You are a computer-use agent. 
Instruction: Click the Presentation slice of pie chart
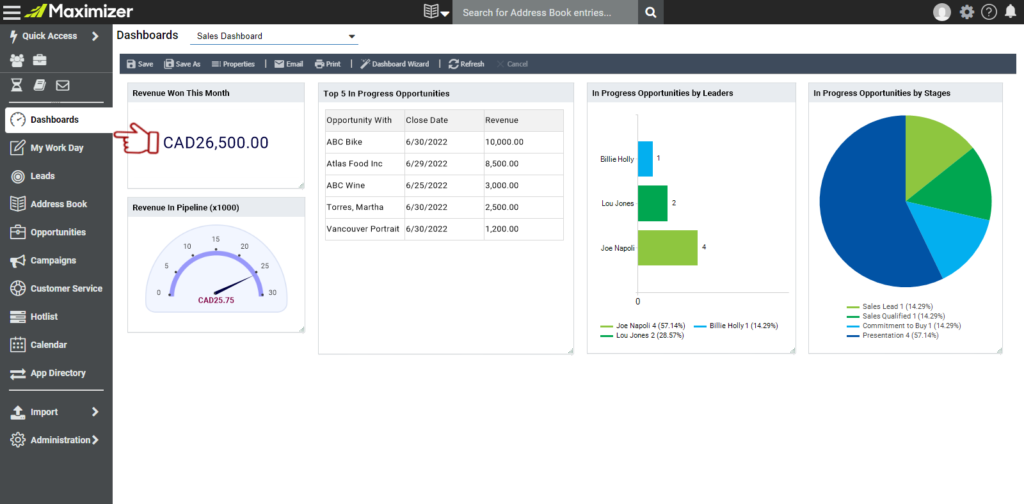point(860,230)
